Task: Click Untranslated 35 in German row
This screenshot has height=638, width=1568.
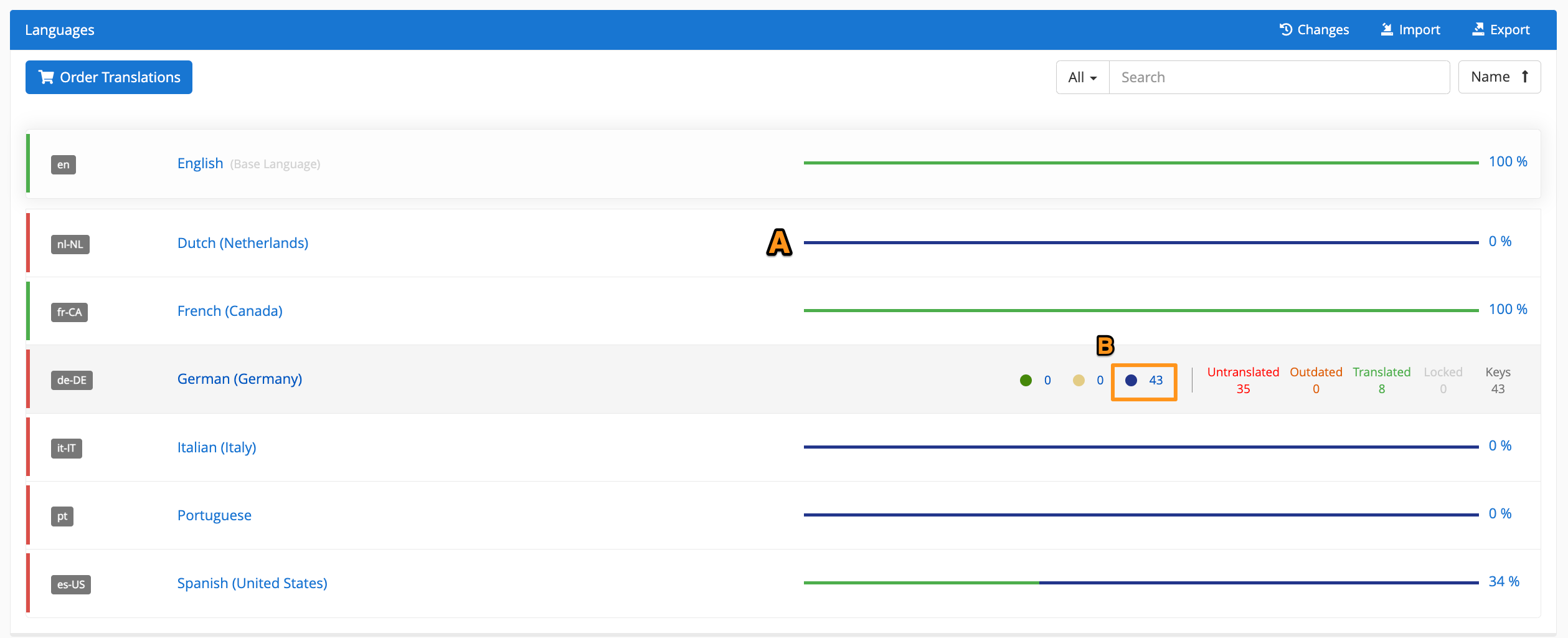Action: [x=1244, y=380]
